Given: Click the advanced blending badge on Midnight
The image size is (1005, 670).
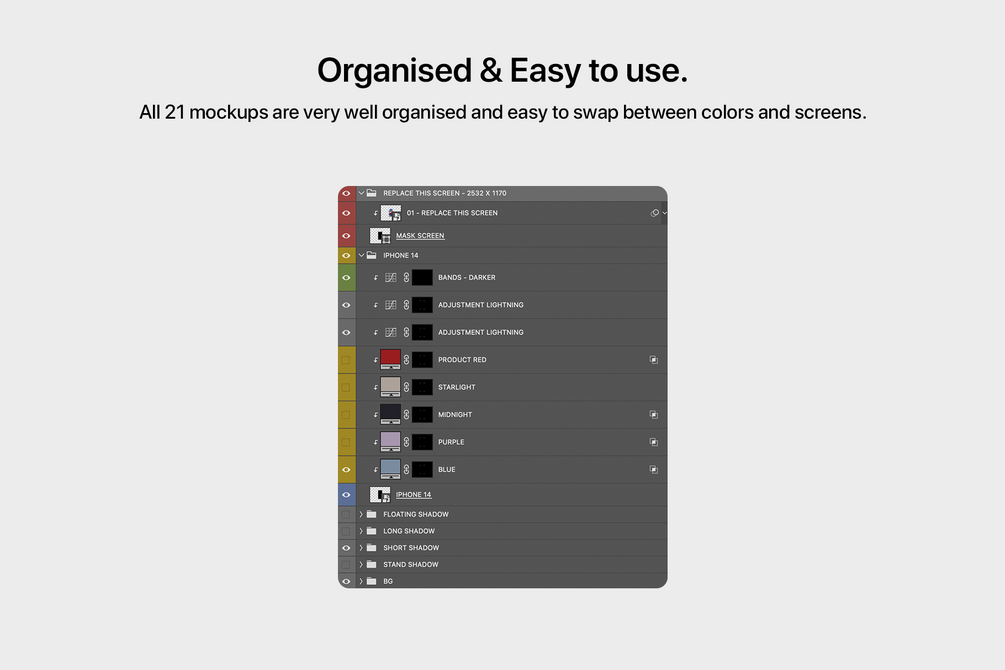Looking at the screenshot, I should (x=654, y=415).
